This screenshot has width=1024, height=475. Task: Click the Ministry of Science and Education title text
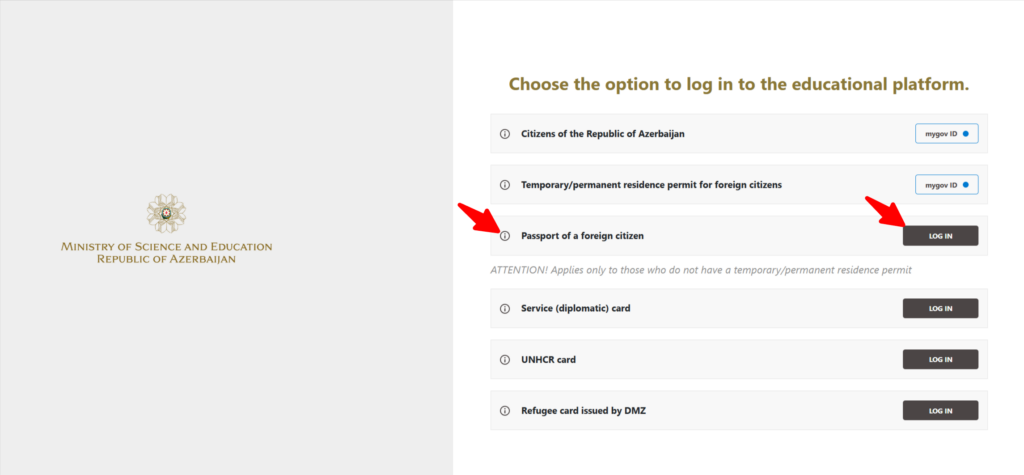tap(166, 252)
